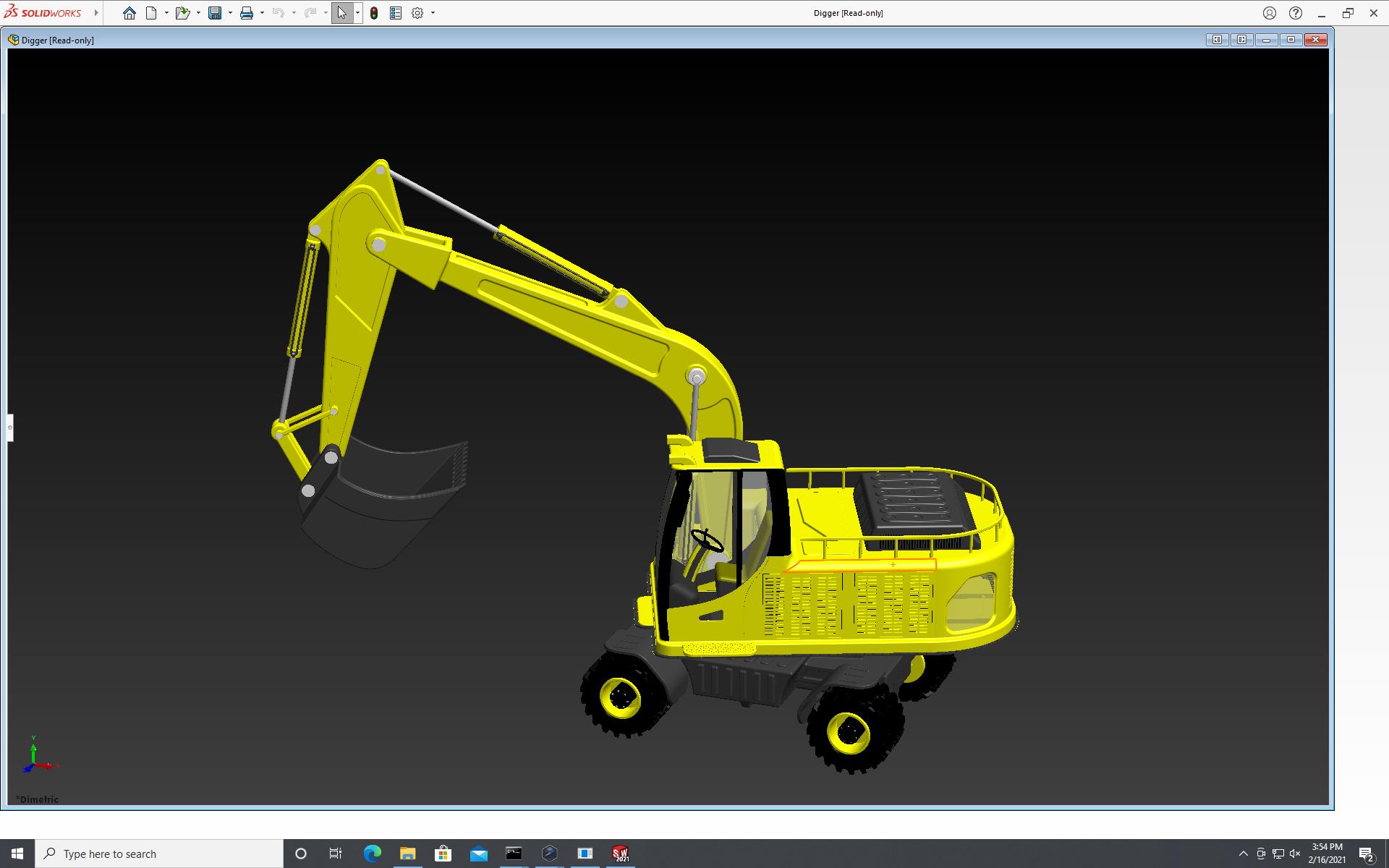Click the New document icon

(x=151, y=13)
